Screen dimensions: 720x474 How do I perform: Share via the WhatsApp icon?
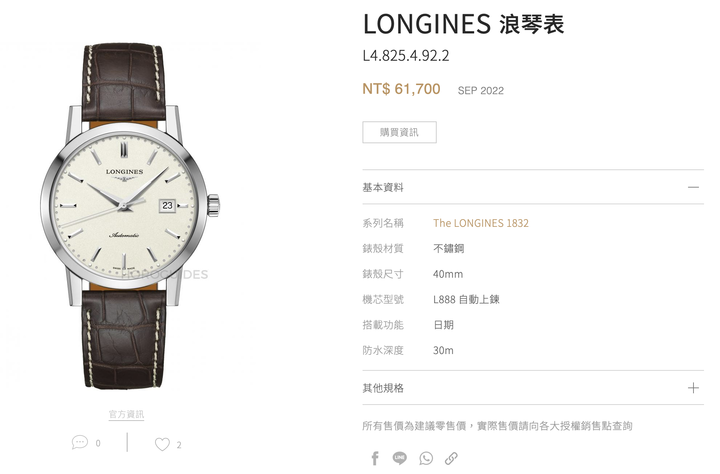point(426,458)
